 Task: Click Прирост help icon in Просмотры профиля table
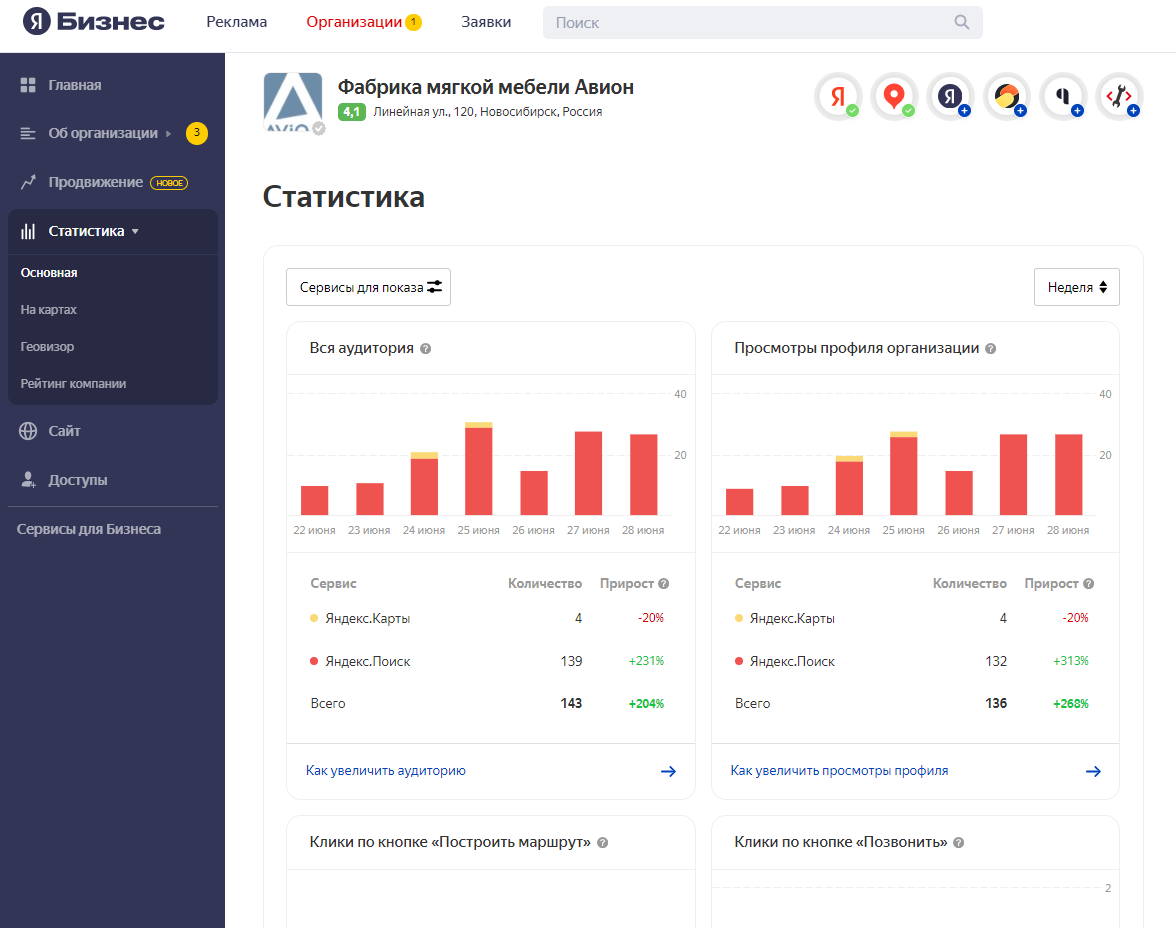(x=1088, y=584)
